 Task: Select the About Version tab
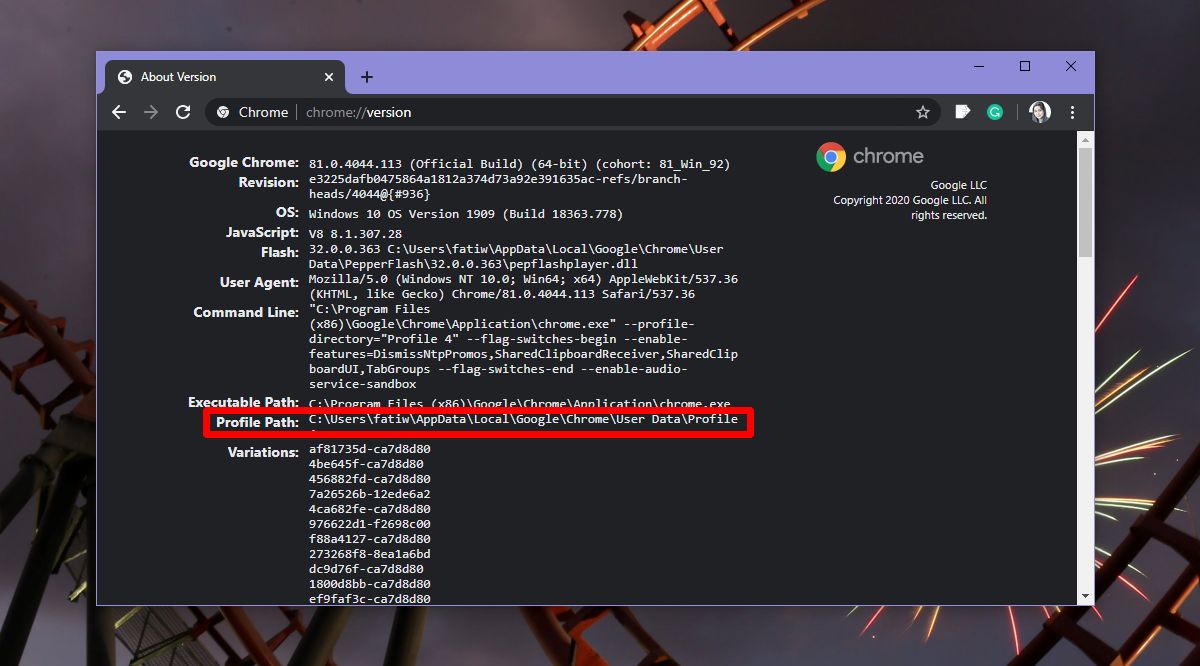coord(226,77)
